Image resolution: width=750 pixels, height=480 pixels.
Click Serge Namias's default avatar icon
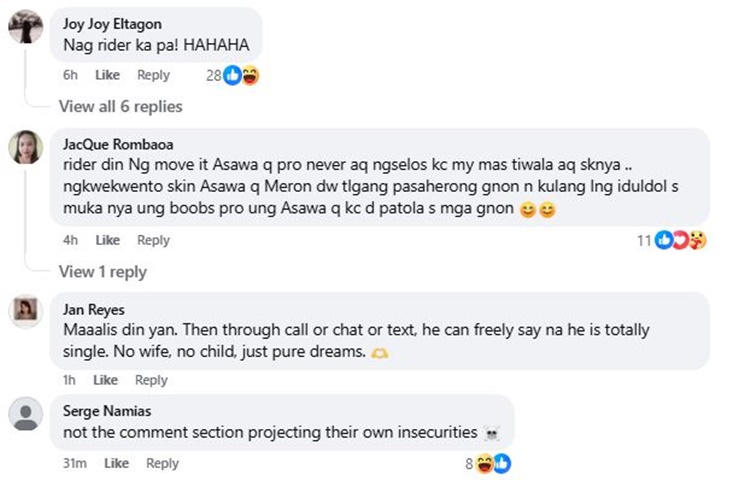click(x=25, y=412)
